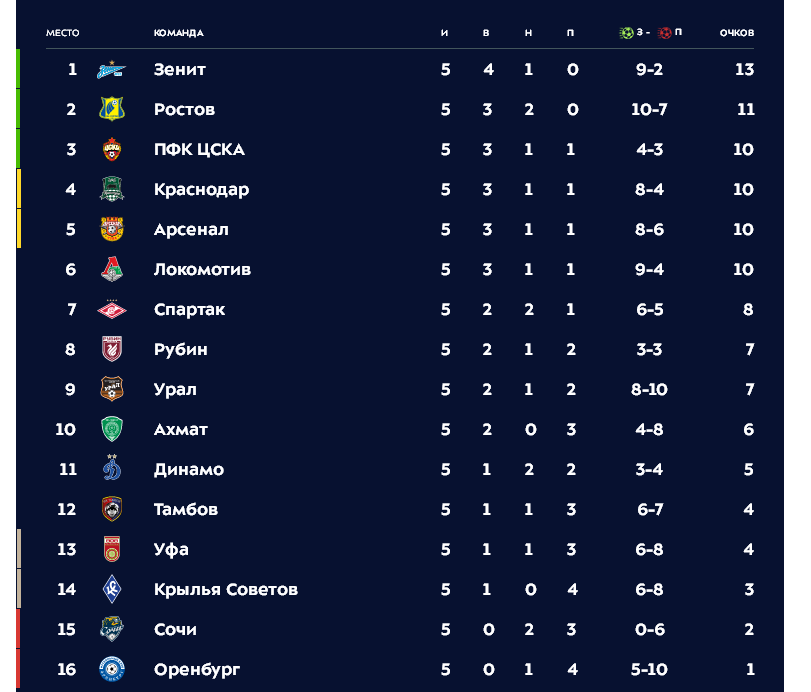Click the Ростов team crest
Viewport: 811px width, 692px height.
(112, 109)
